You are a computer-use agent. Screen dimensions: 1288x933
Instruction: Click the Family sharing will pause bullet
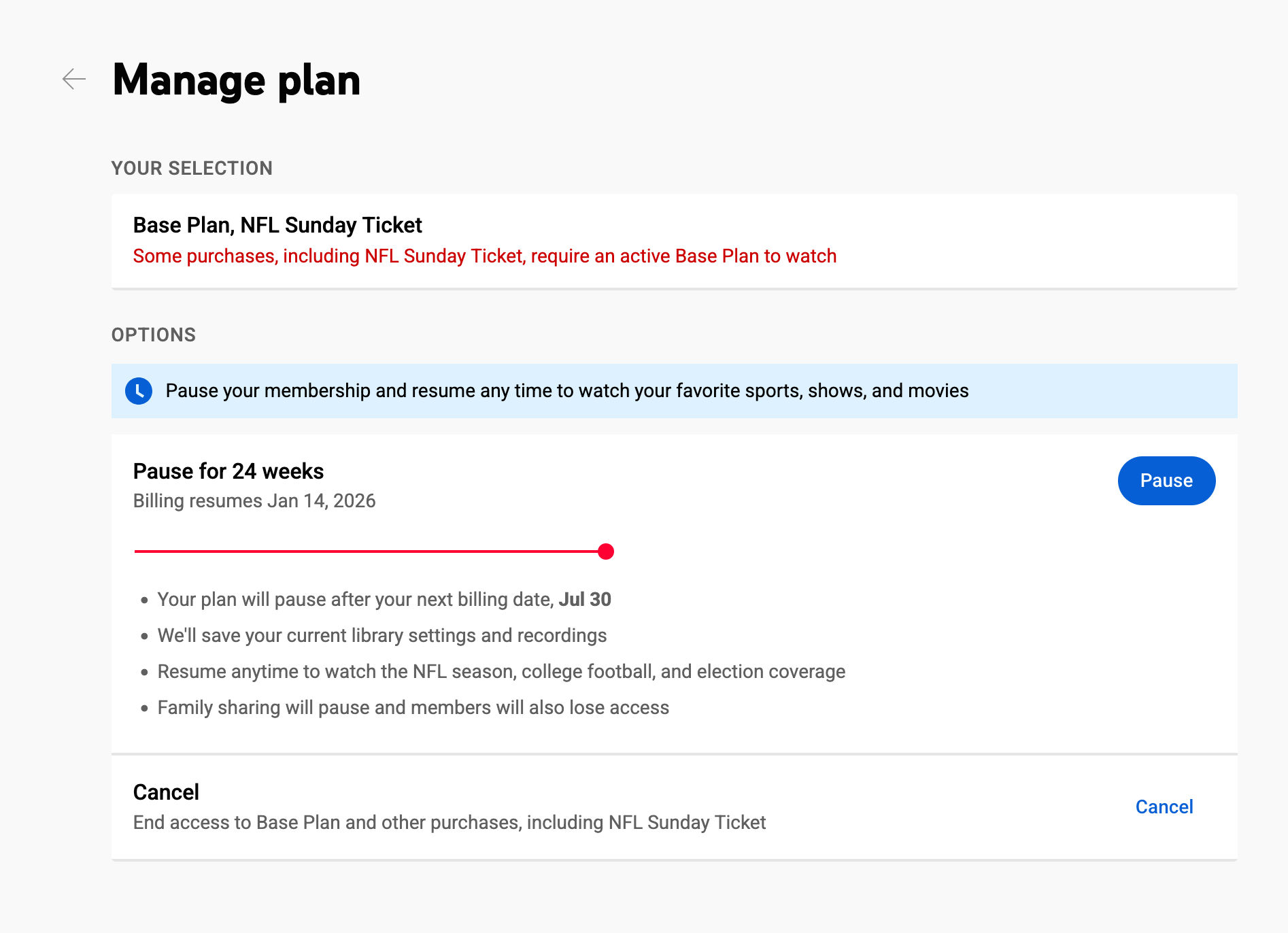pos(413,708)
